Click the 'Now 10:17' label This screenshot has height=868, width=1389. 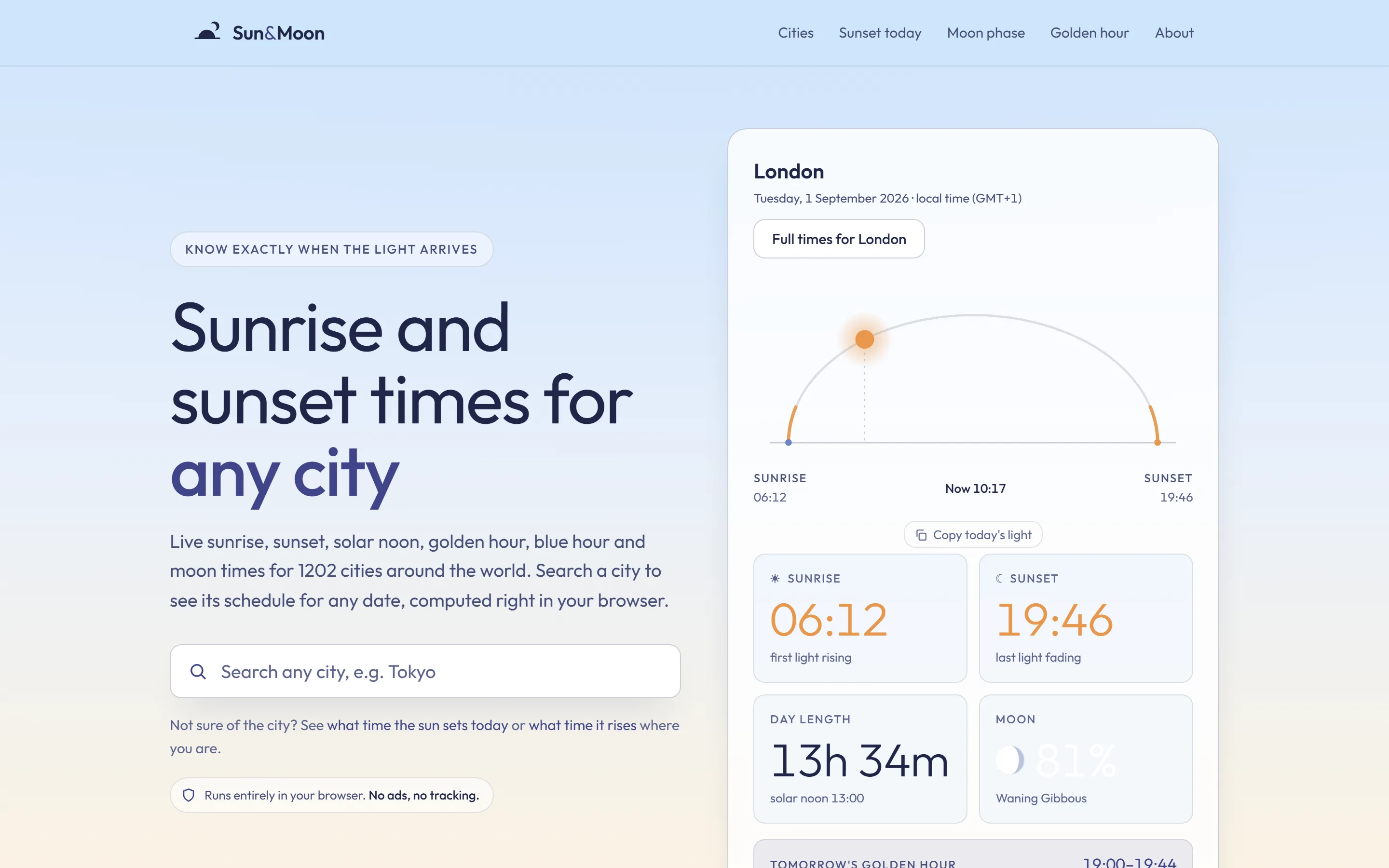point(975,488)
